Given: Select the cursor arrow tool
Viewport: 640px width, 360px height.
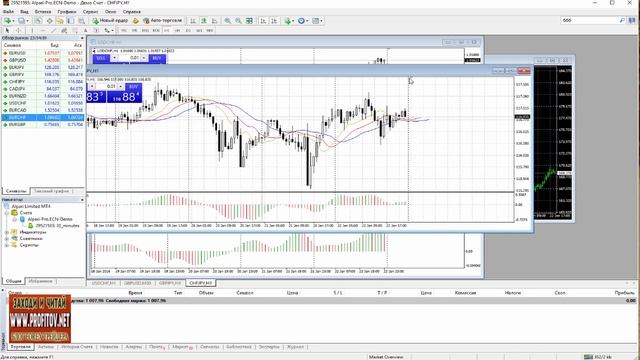Looking at the screenshot, I should pos(7,30).
